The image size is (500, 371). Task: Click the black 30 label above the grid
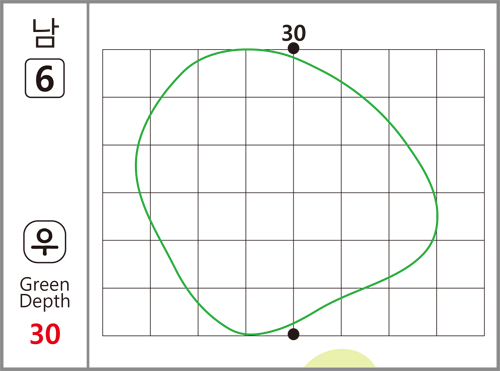[x=294, y=33]
